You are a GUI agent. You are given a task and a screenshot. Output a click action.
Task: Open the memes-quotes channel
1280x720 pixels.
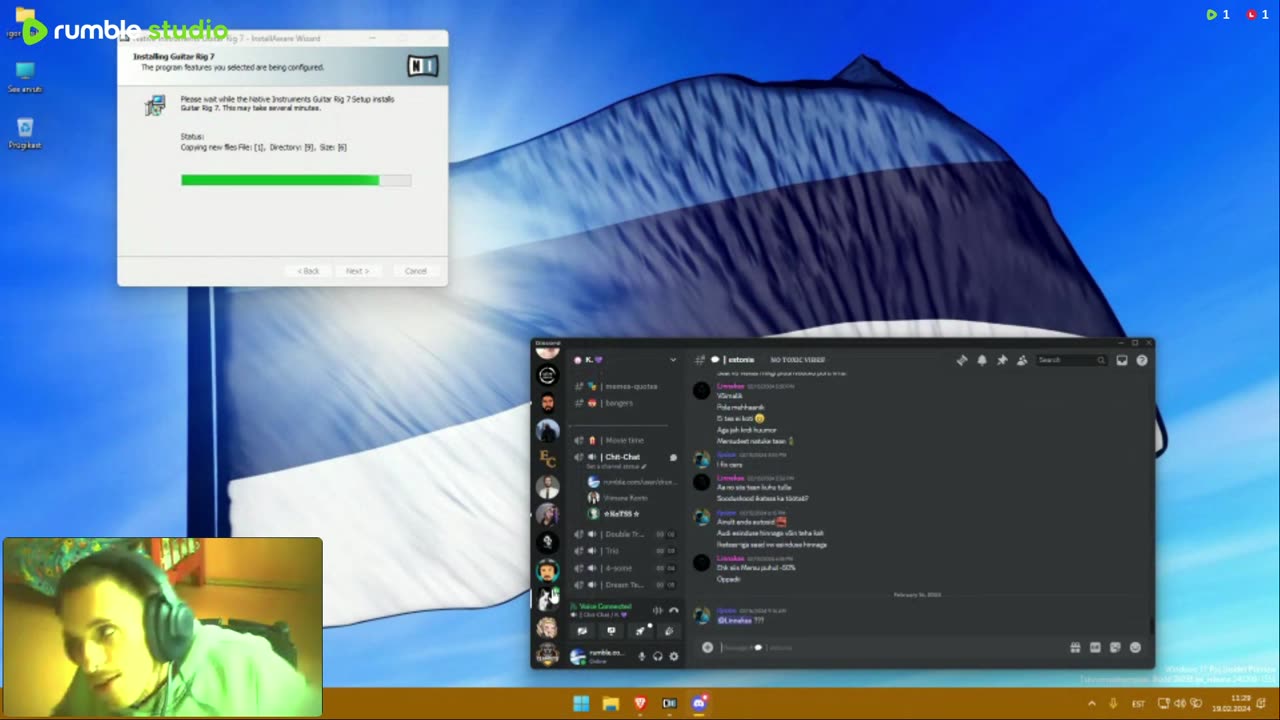625,386
